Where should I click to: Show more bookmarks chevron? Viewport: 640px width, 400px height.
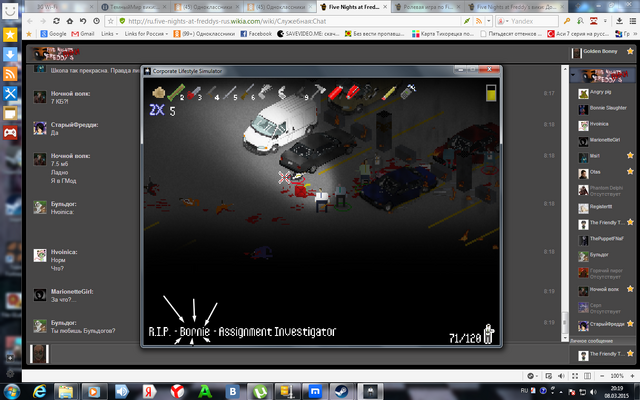coord(635,34)
